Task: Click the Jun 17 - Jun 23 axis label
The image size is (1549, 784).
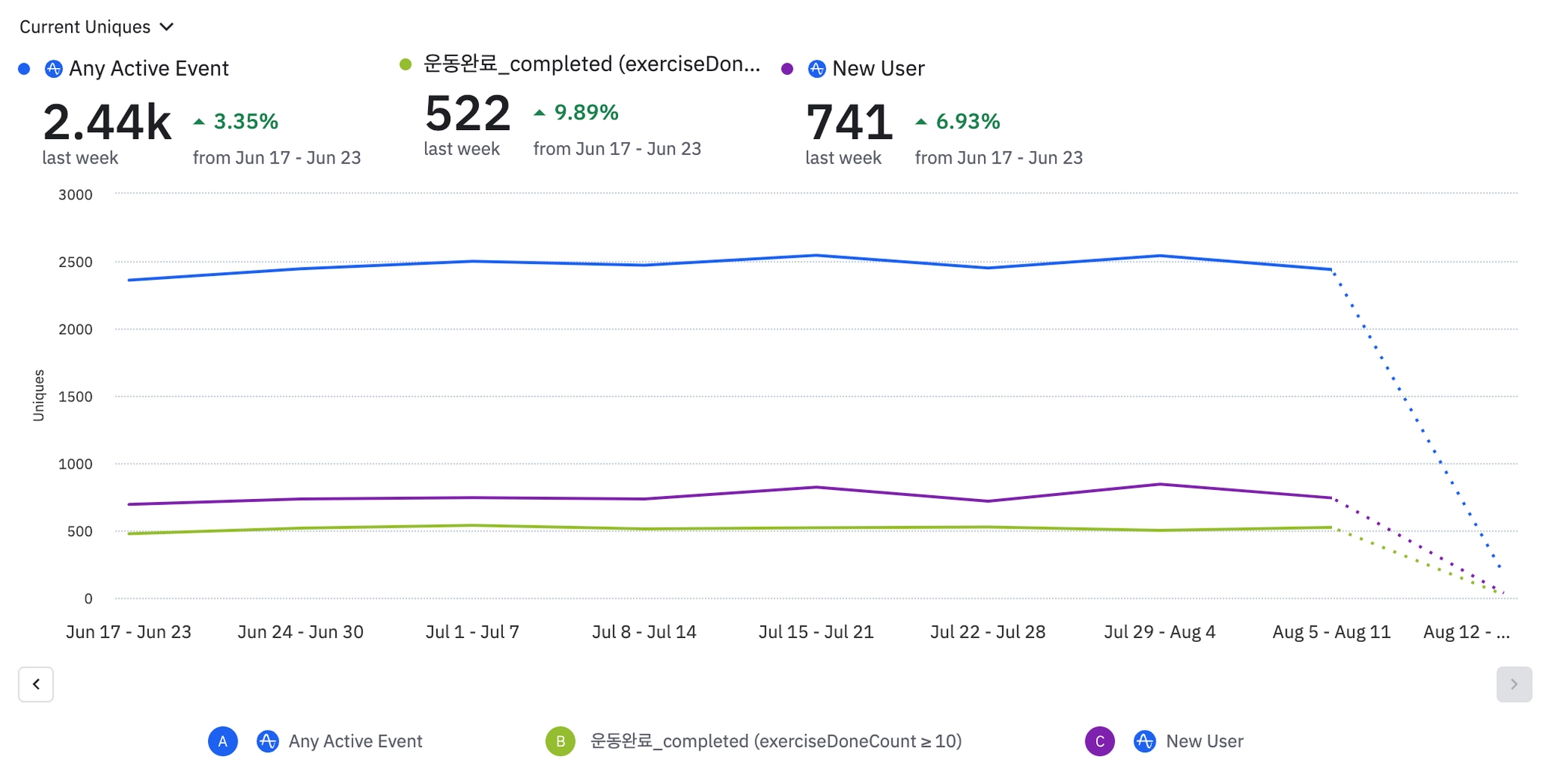Action: (129, 632)
